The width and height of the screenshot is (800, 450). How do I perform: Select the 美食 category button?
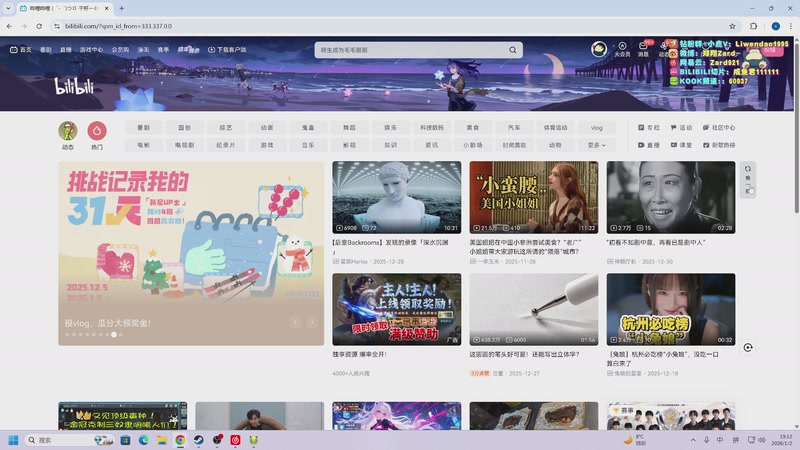473,128
